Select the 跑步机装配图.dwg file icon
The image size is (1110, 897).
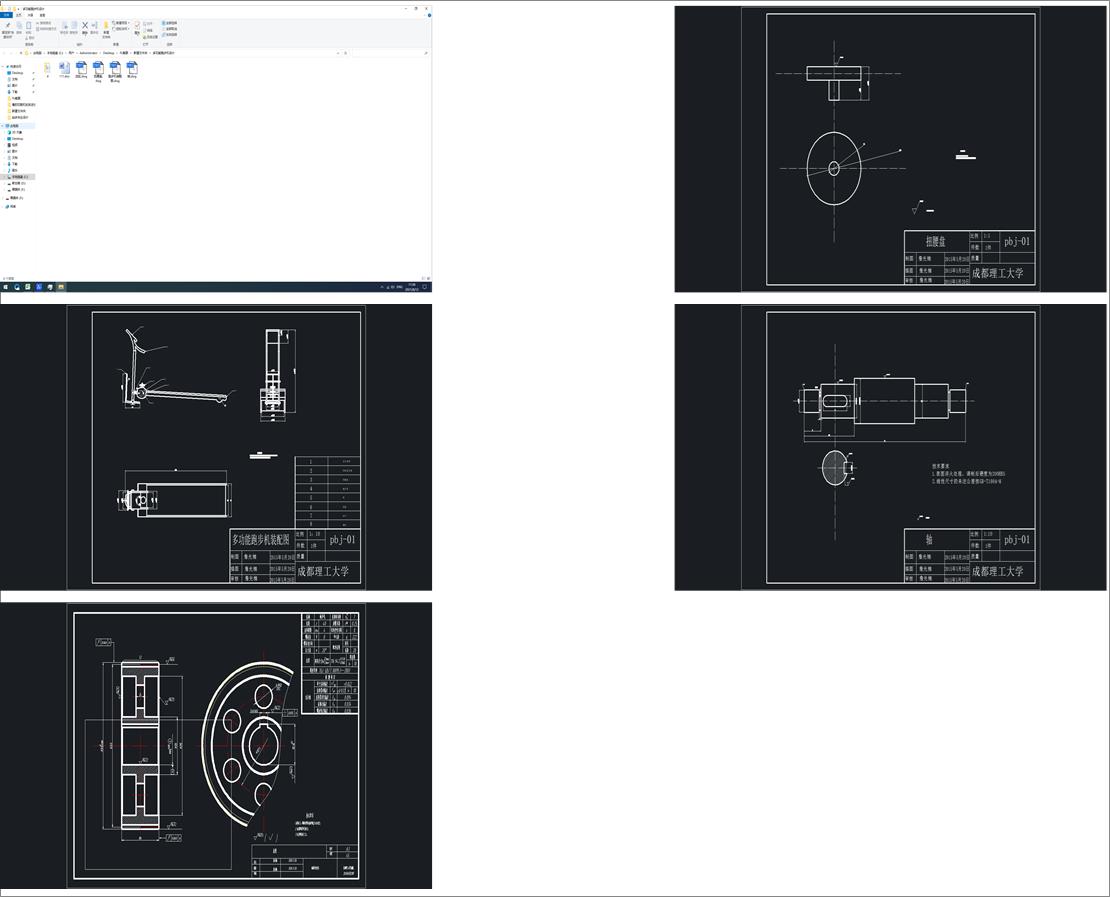click(x=115, y=67)
